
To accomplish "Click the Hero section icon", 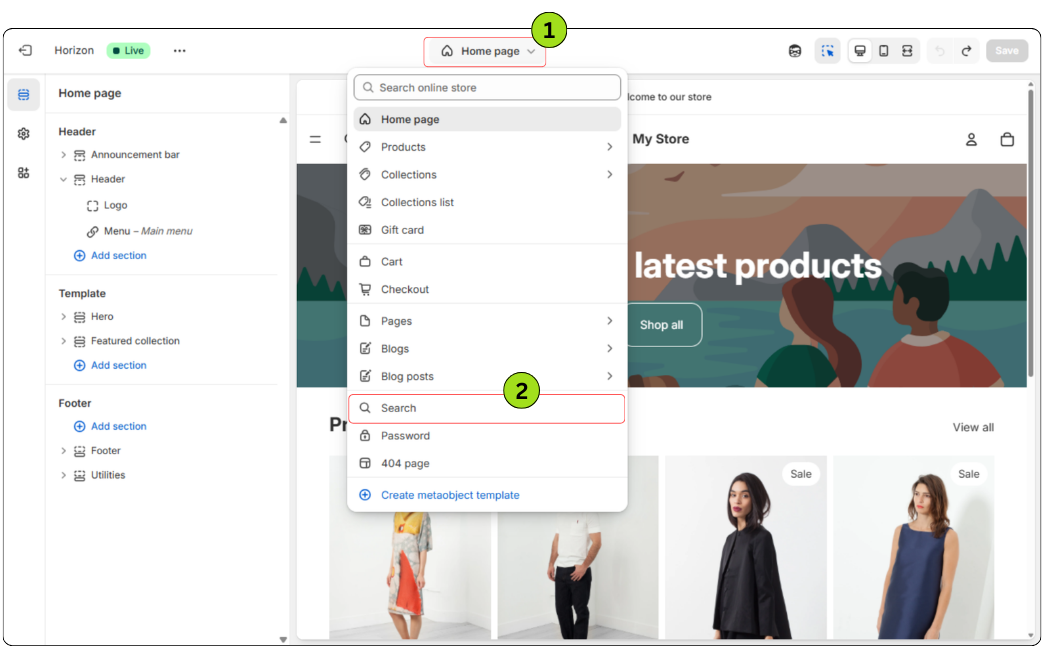I will 80,317.
